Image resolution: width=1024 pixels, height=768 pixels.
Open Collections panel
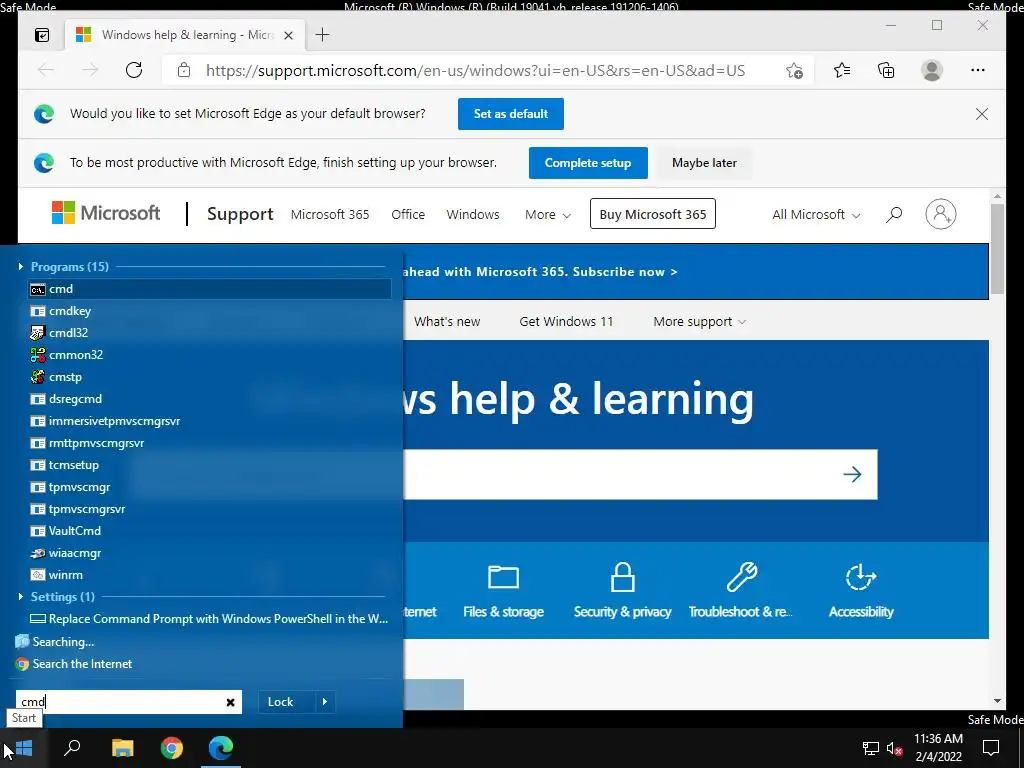click(886, 70)
